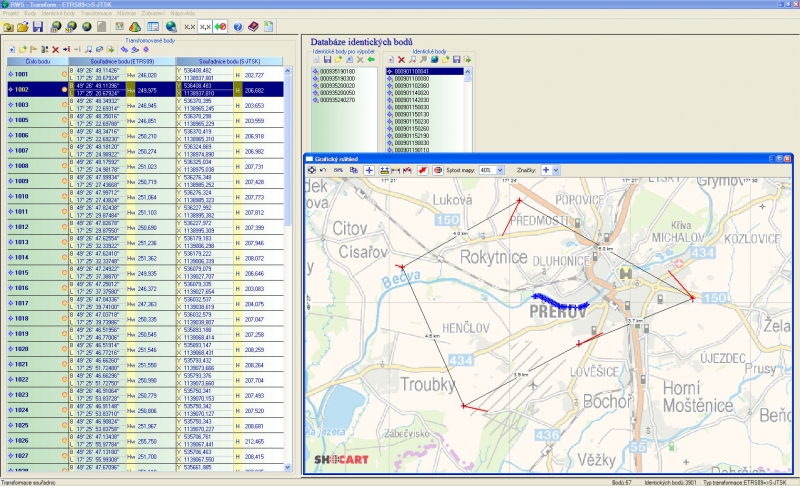This screenshot has height=486, width=800.
Task: Open the table list view icon
Action: click(153, 27)
